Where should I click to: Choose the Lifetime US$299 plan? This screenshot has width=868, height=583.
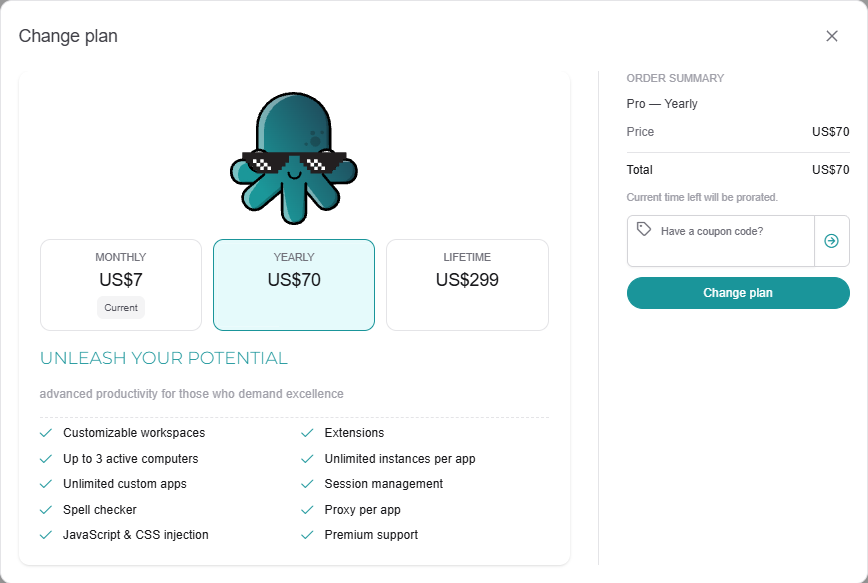pos(467,285)
